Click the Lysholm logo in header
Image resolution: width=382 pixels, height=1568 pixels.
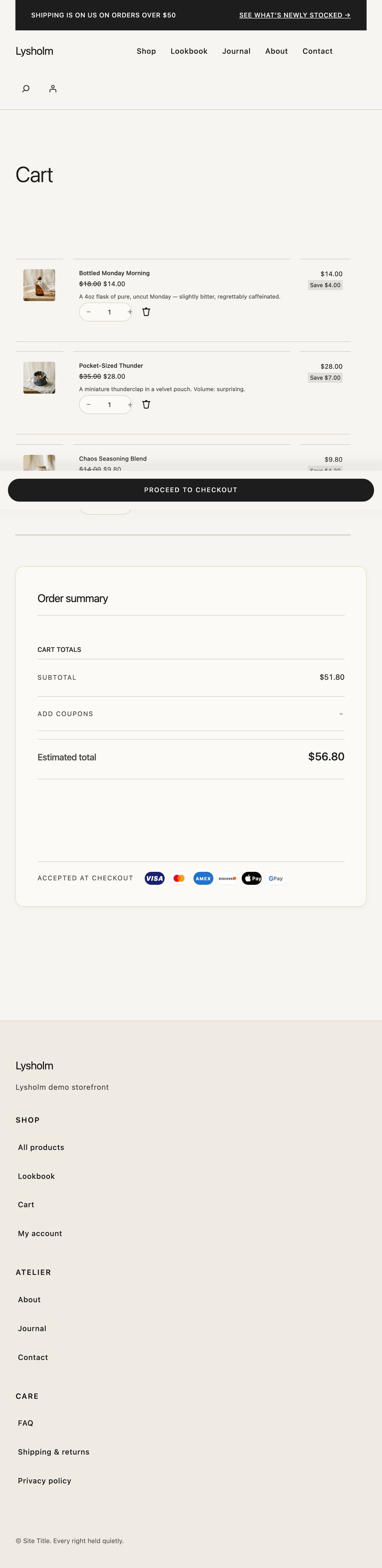(x=34, y=51)
